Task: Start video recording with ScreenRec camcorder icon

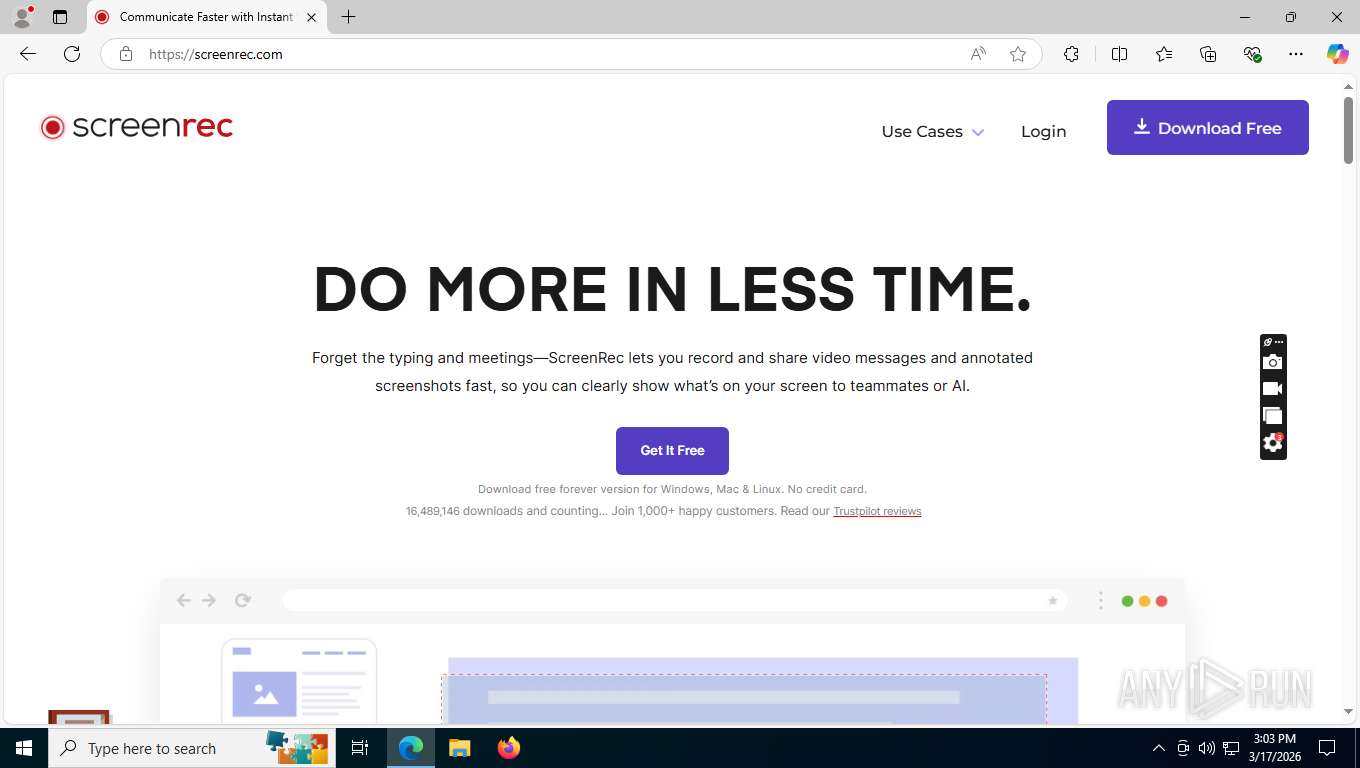Action: (1272, 389)
